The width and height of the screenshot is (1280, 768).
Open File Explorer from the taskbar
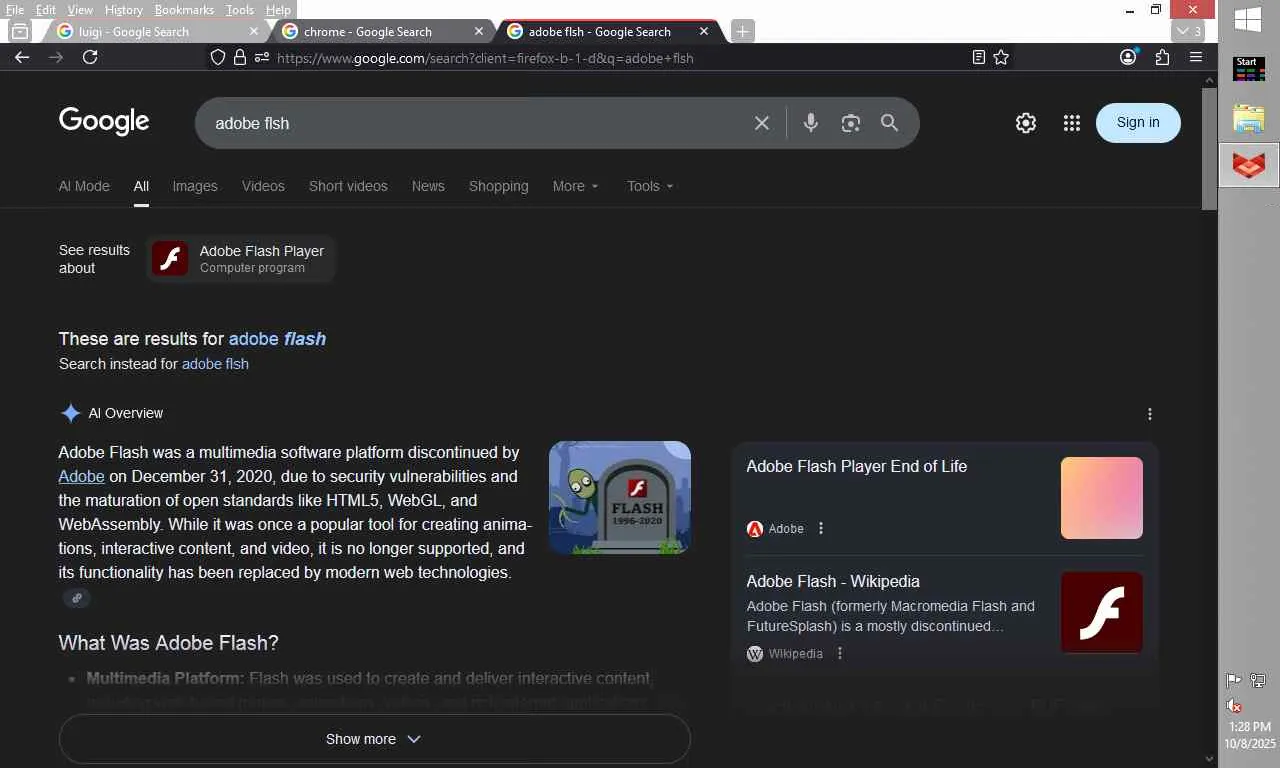[1249, 118]
